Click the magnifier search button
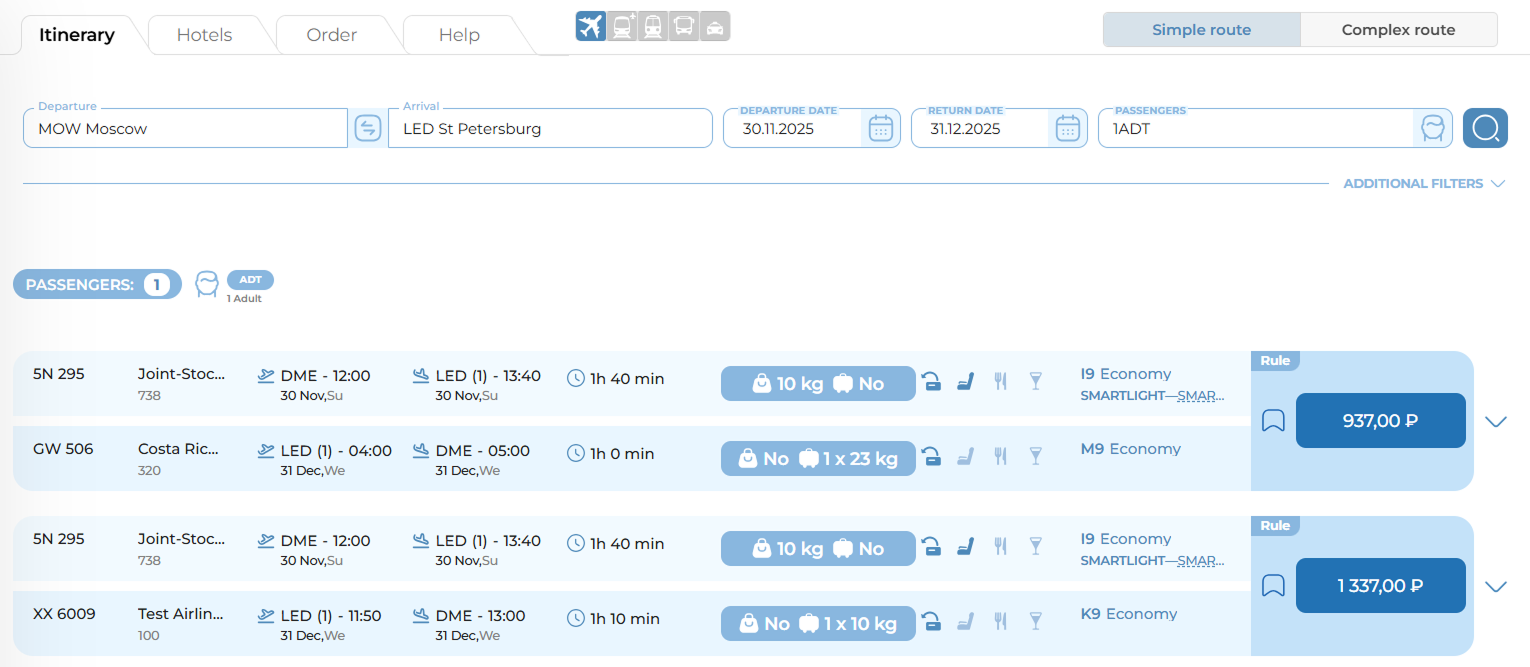1530x667 pixels. 1485,128
